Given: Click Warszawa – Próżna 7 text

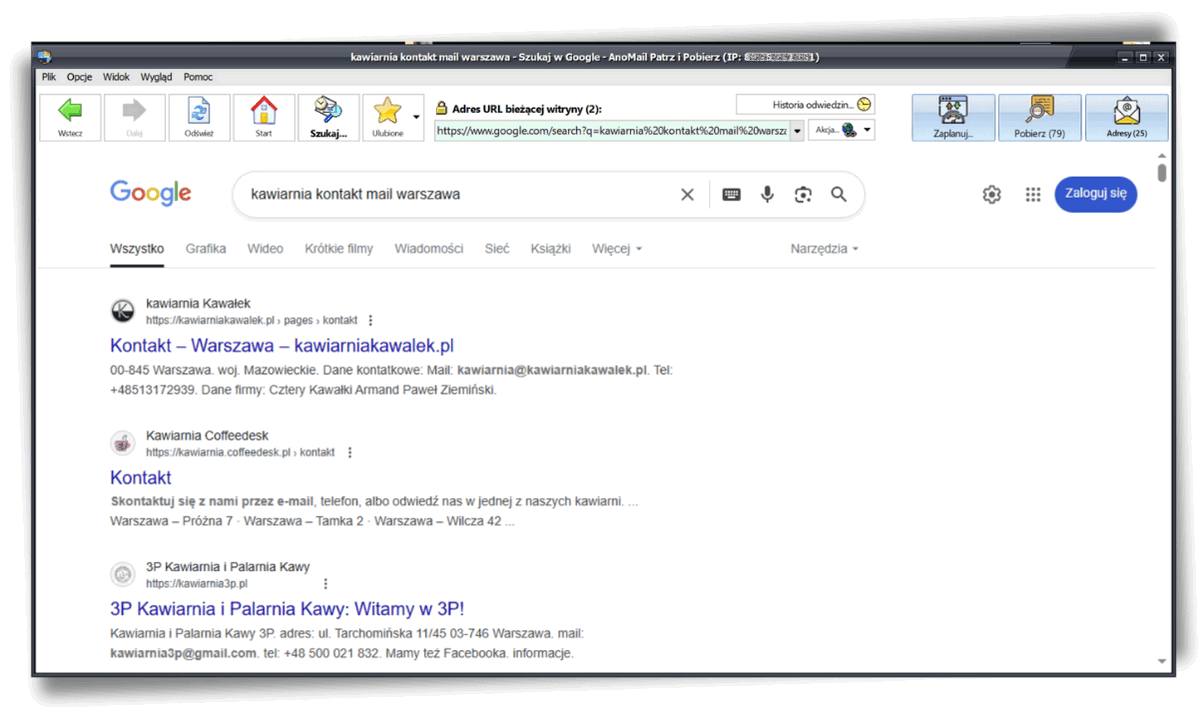Looking at the screenshot, I should click(171, 522).
